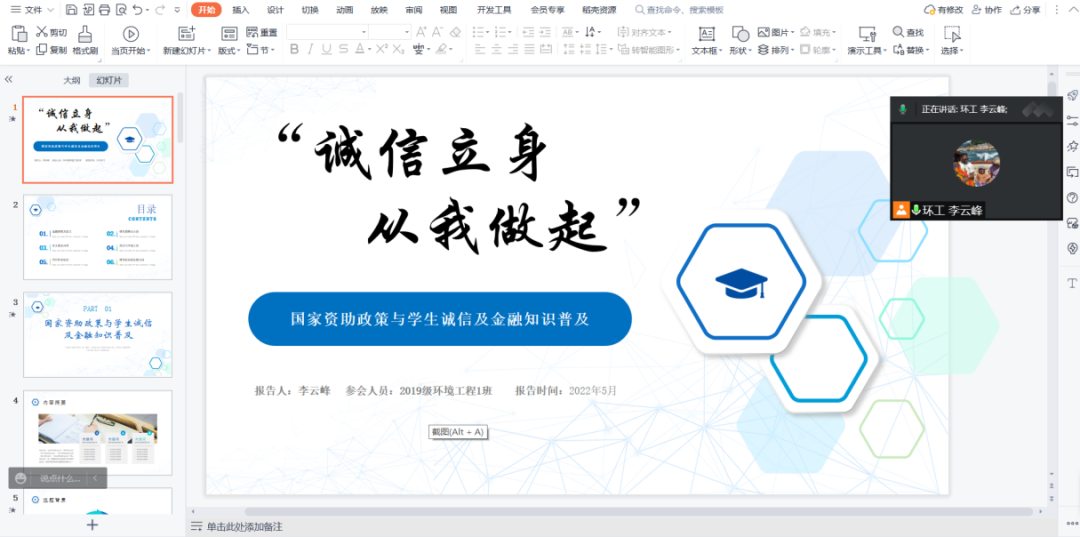The height and width of the screenshot is (537, 1080).
Task: Undo the last action
Action: pos(137,10)
